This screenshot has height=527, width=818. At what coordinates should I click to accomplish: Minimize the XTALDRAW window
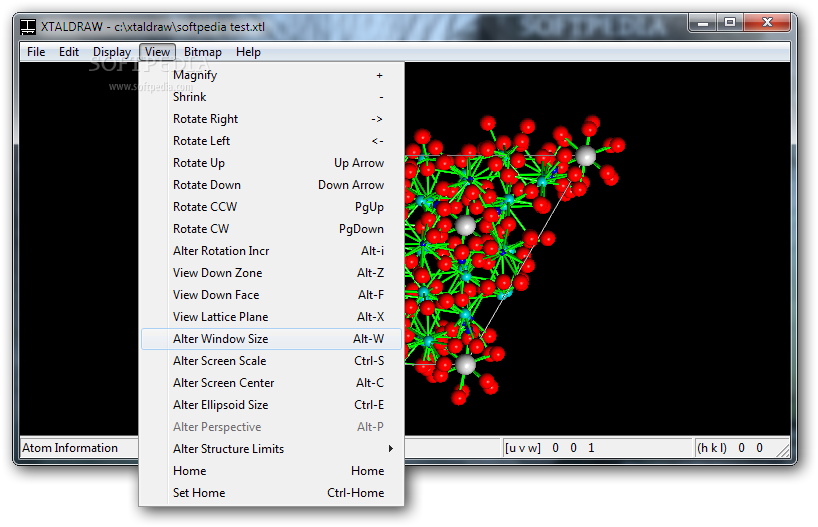click(703, 23)
